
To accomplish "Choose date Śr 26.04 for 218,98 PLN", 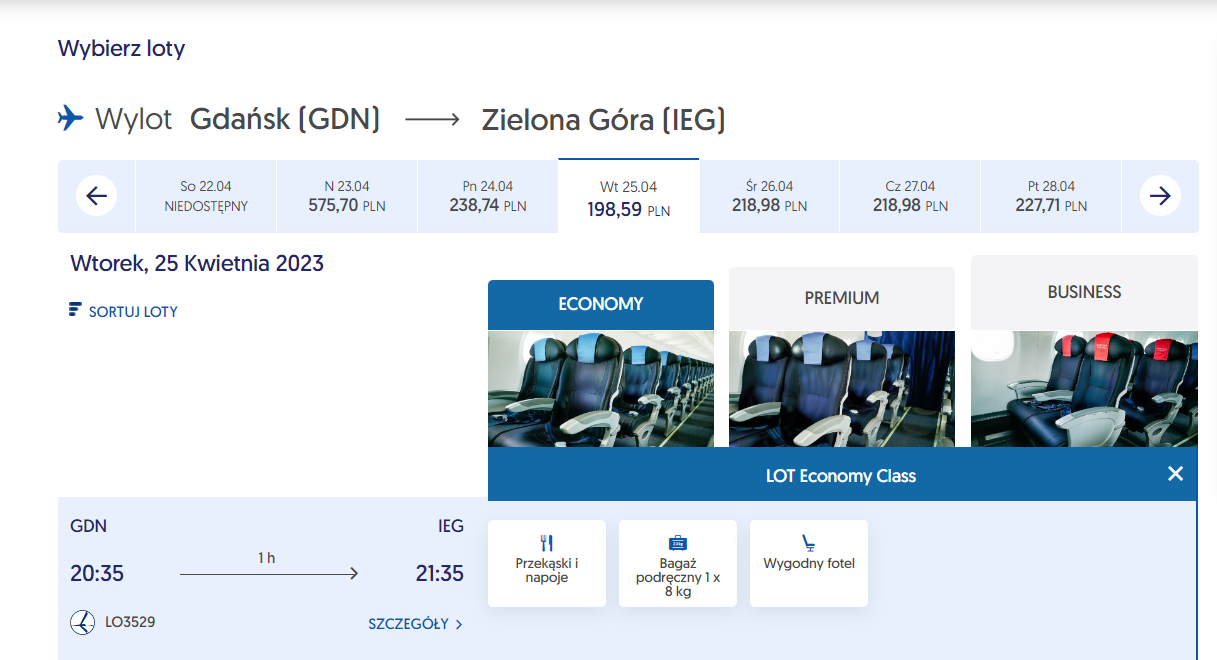I will click(769, 196).
